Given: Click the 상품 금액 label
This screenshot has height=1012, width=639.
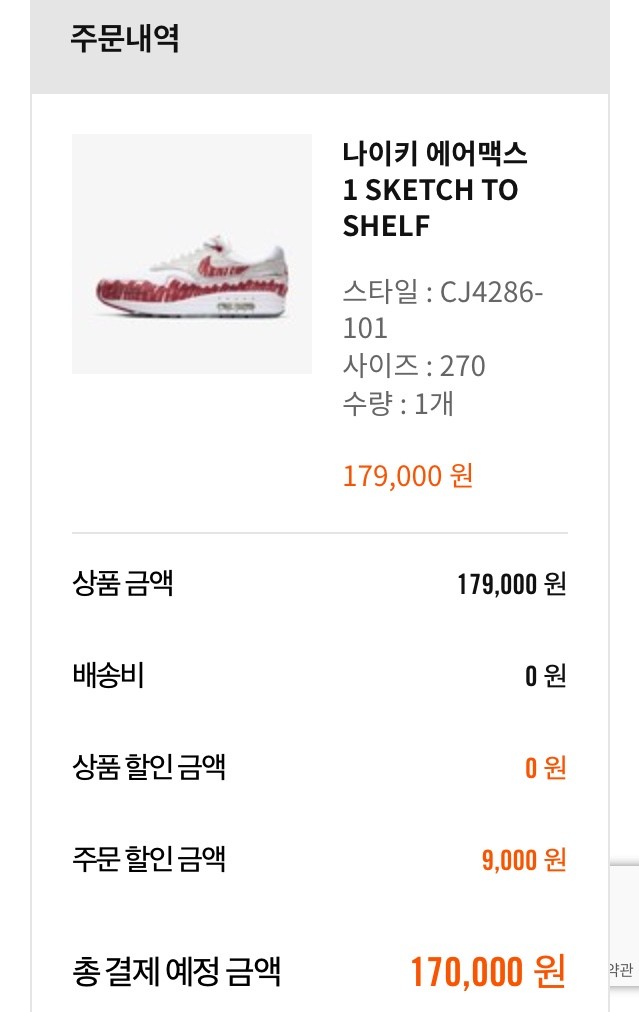Looking at the screenshot, I should (x=123, y=583).
